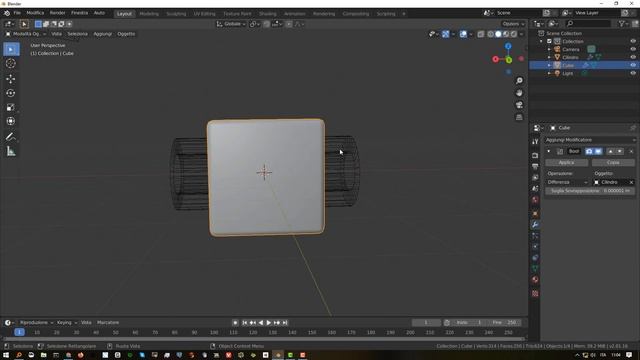Toggle X-ray display in viewport header

point(481,34)
